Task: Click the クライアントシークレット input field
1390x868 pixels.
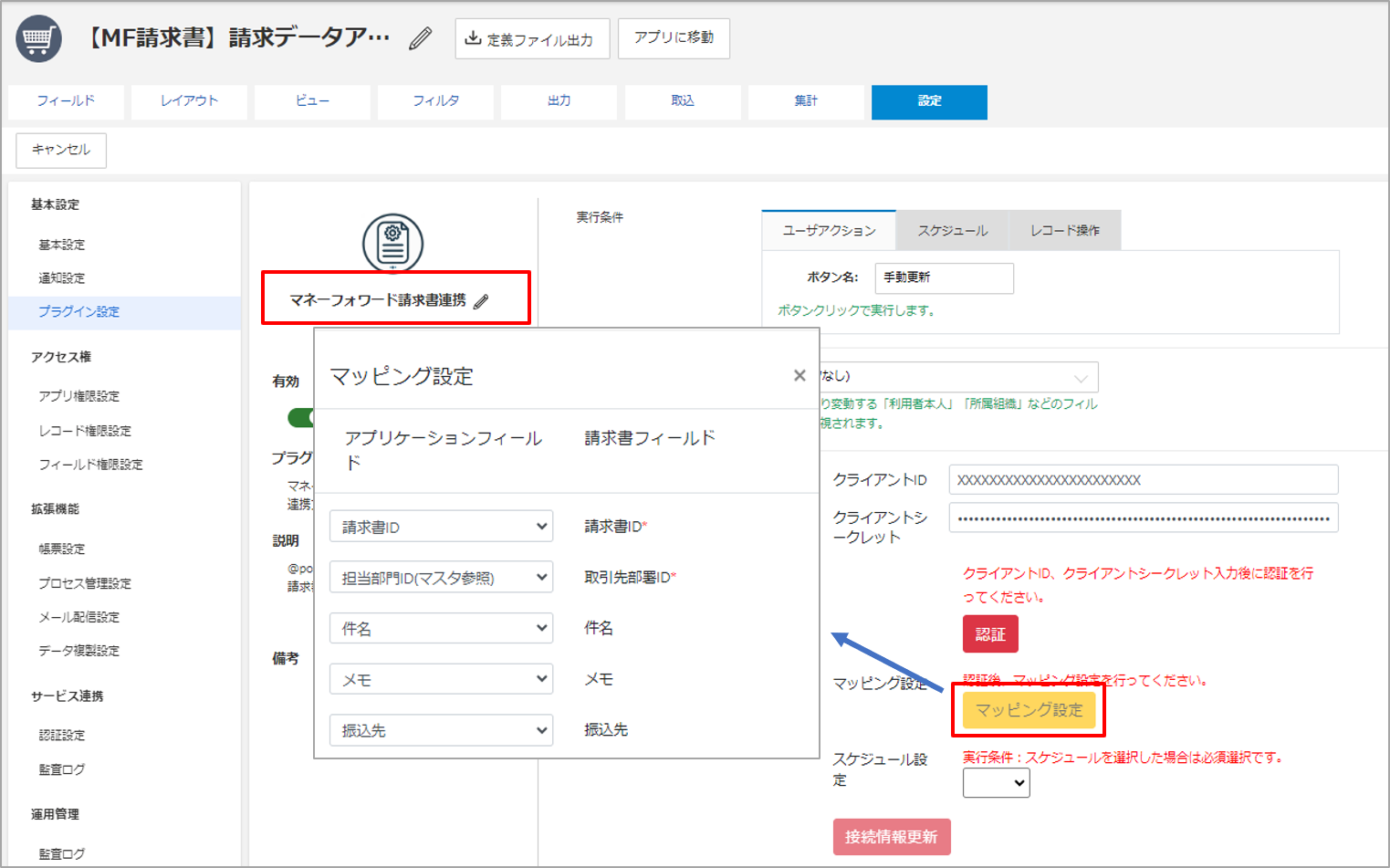Action: [1144, 518]
